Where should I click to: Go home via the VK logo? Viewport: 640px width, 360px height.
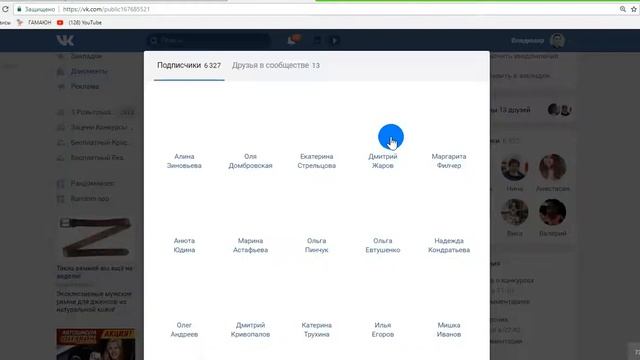65,40
